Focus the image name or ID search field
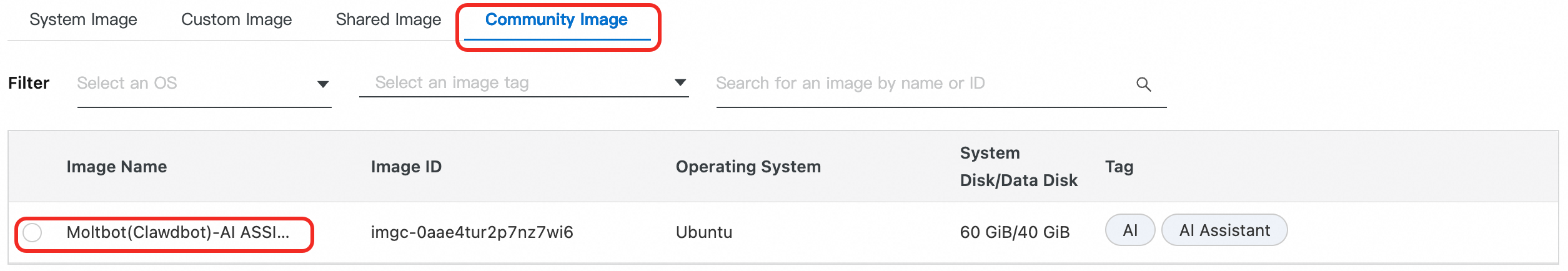Screen dimensions: 1568x271 click(x=918, y=84)
